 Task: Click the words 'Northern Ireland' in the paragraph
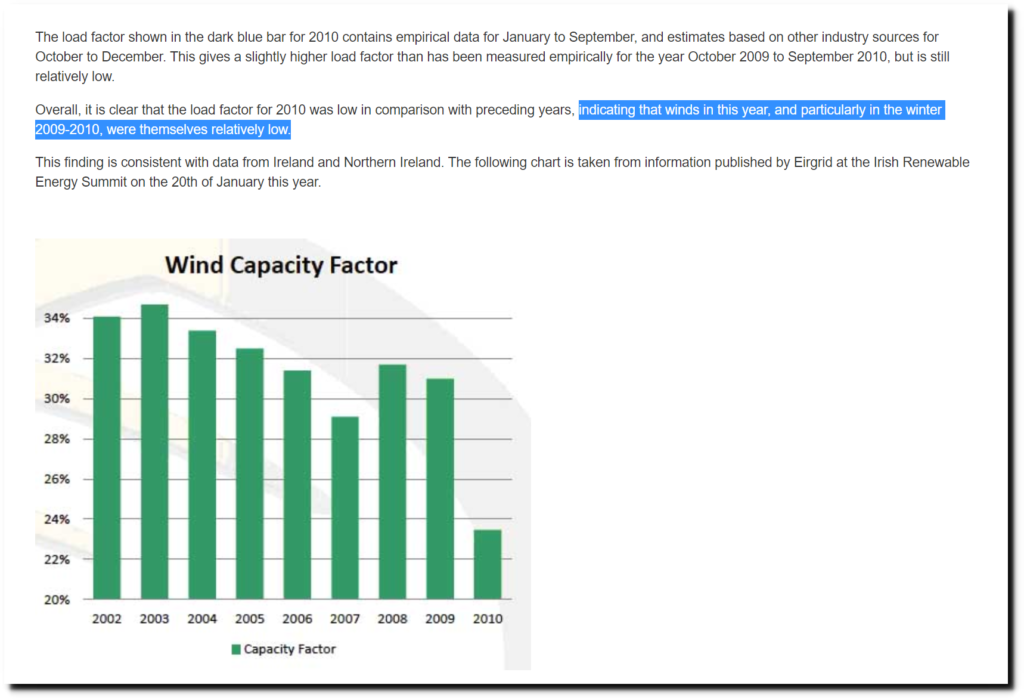pos(392,163)
